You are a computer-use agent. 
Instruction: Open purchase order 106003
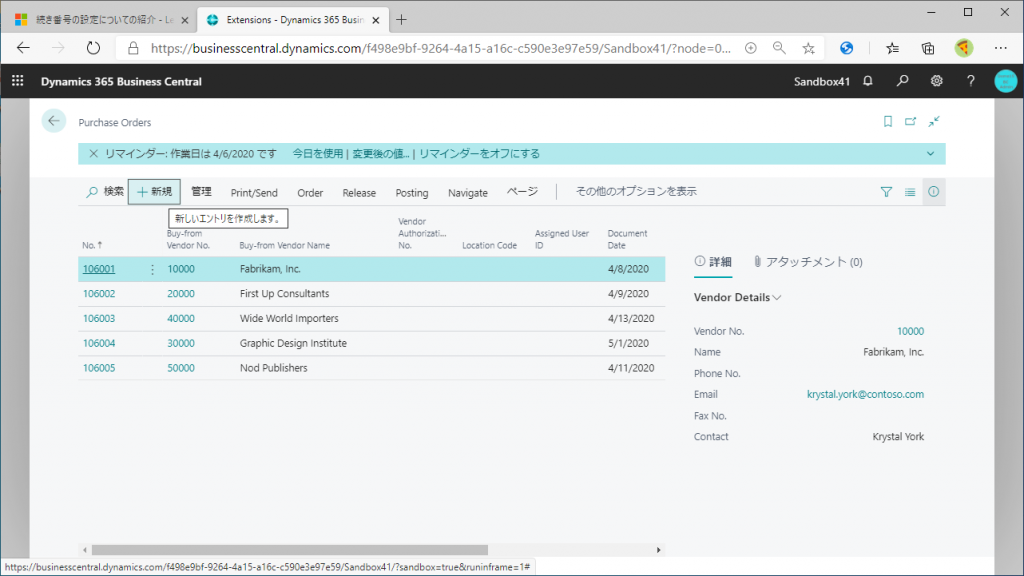[99, 319]
